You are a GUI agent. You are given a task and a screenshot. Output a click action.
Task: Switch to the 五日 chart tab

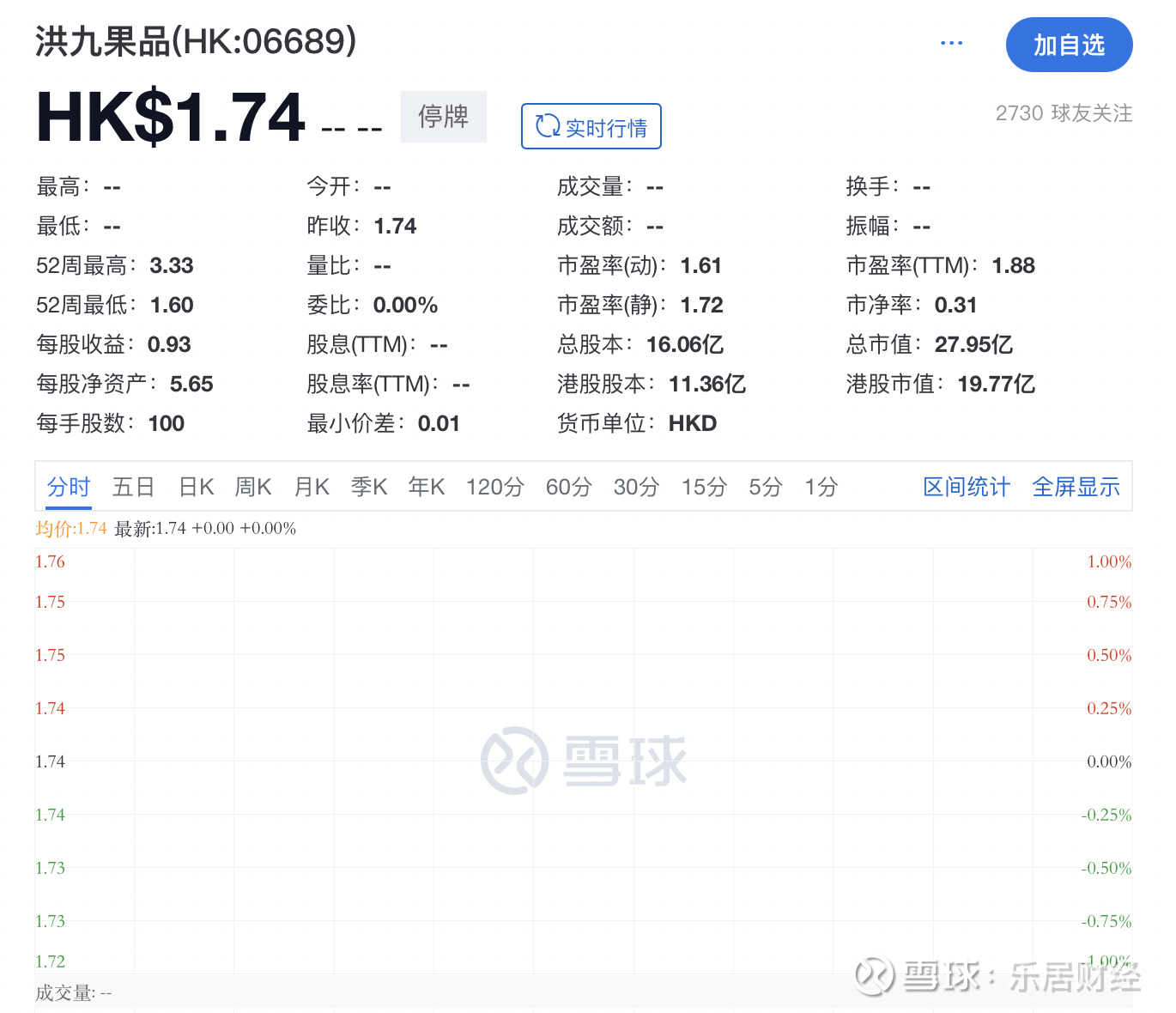pyautogui.click(x=134, y=488)
